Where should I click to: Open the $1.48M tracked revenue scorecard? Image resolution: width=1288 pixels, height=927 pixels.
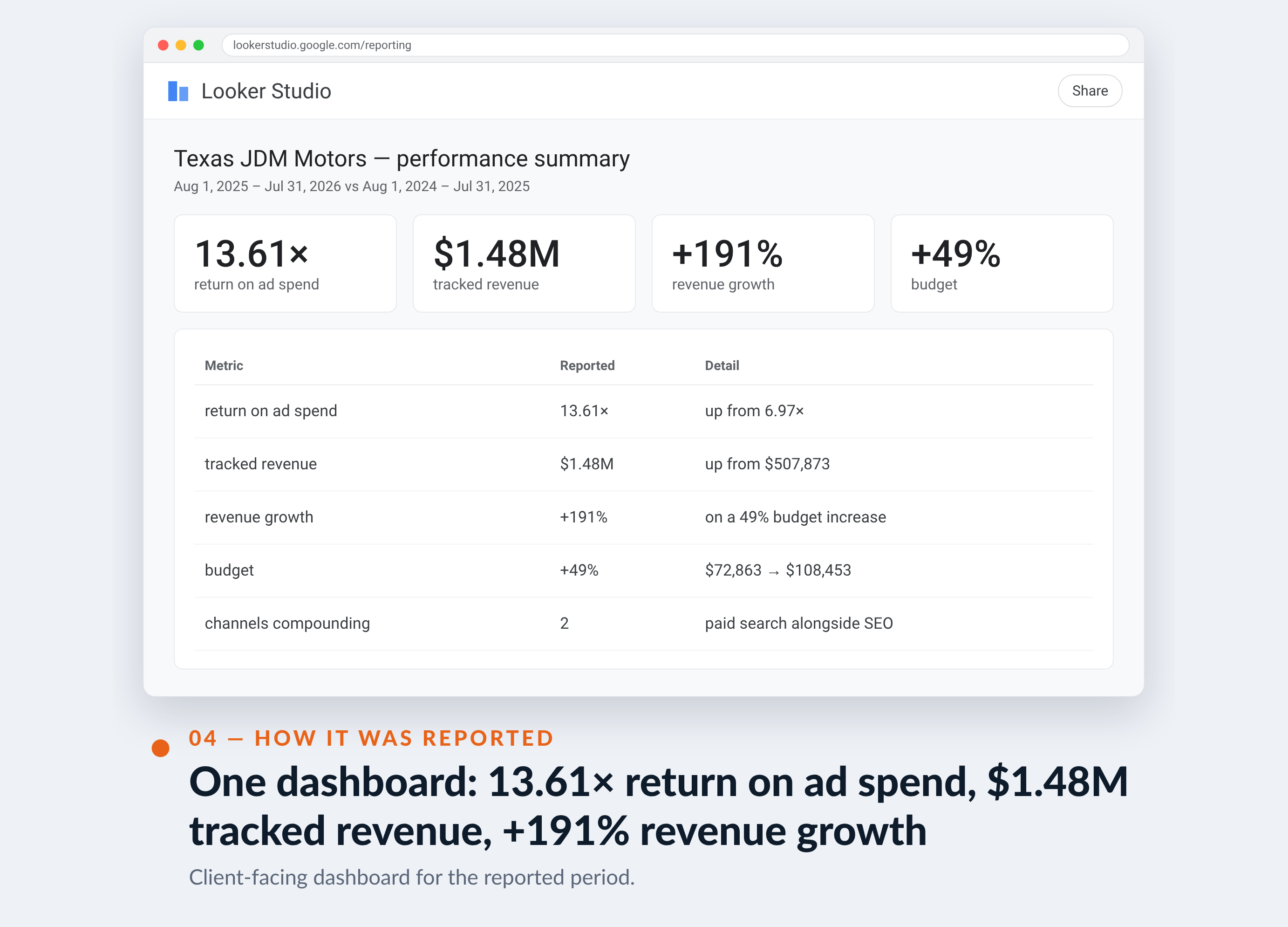click(x=524, y=263)
